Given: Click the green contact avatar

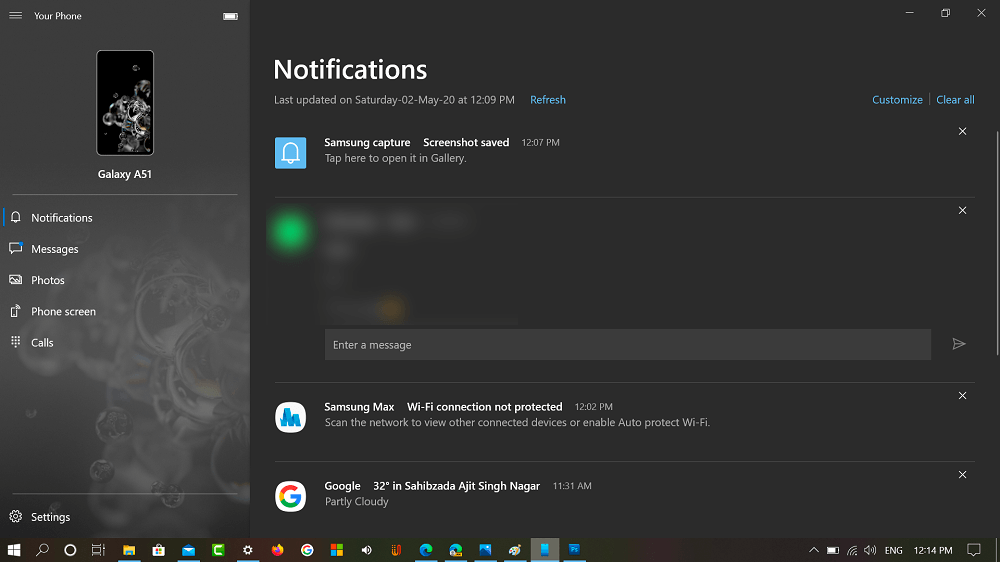Looking at the screenshot, I should tap(290, 231).
